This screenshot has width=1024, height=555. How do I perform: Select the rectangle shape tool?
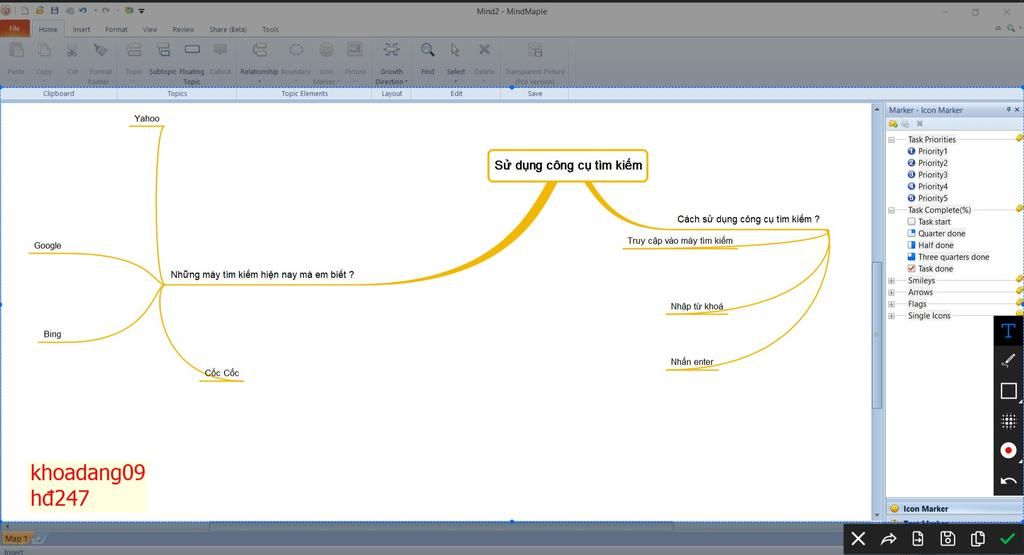click(1008, 390)
